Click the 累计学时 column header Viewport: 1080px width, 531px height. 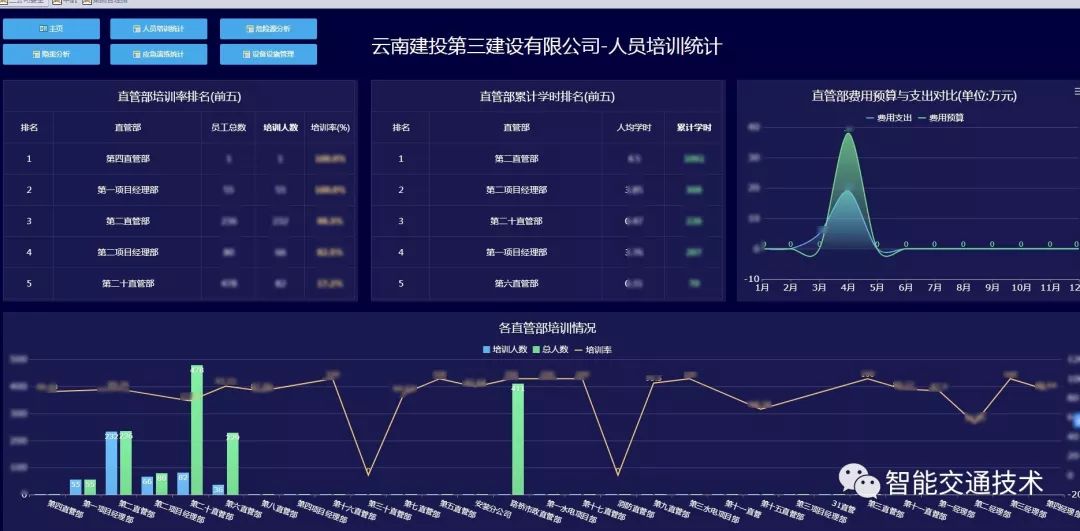pyautogui.click(x=694, y=127)
